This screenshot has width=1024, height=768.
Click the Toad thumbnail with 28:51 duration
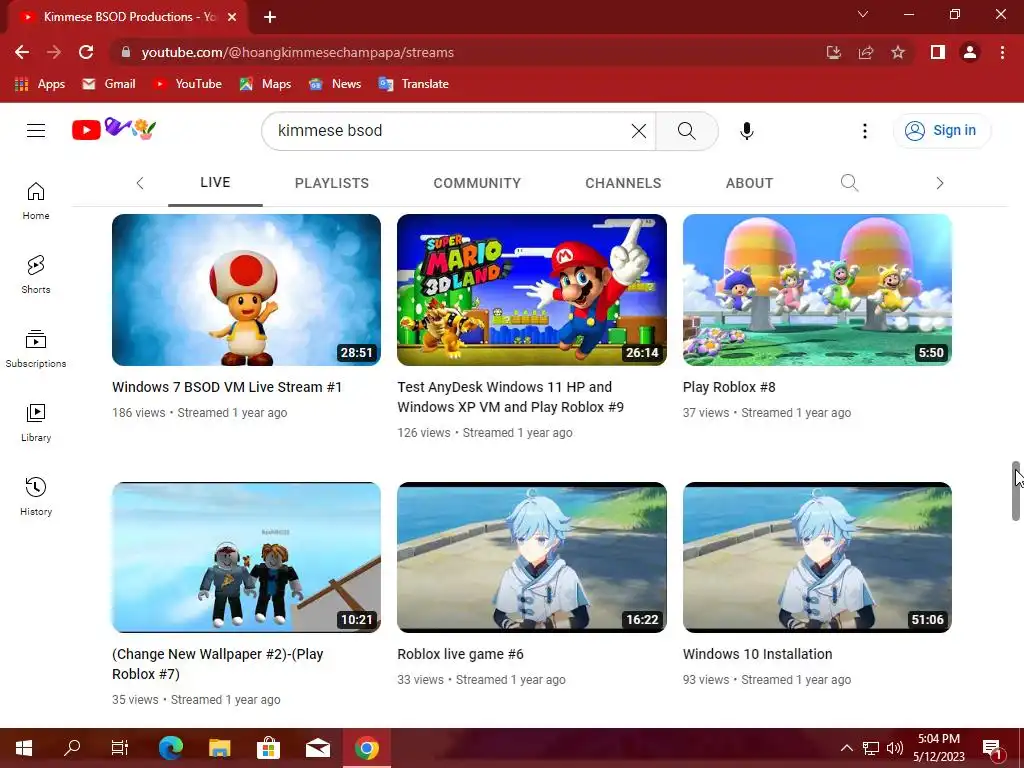[x=246, y=290]
